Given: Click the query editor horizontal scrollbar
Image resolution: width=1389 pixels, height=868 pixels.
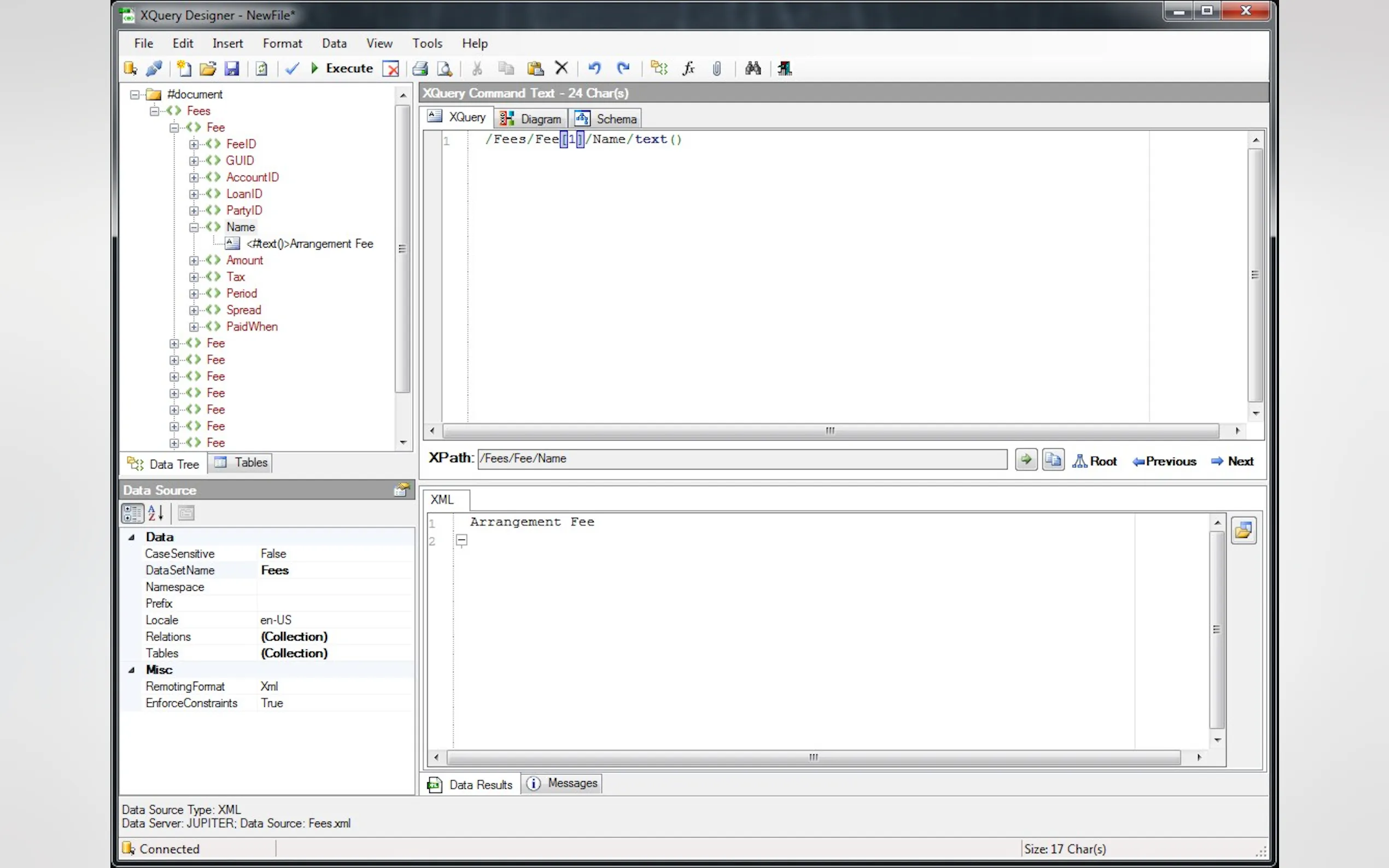Looking at the screenshot, I should [830, 431].
